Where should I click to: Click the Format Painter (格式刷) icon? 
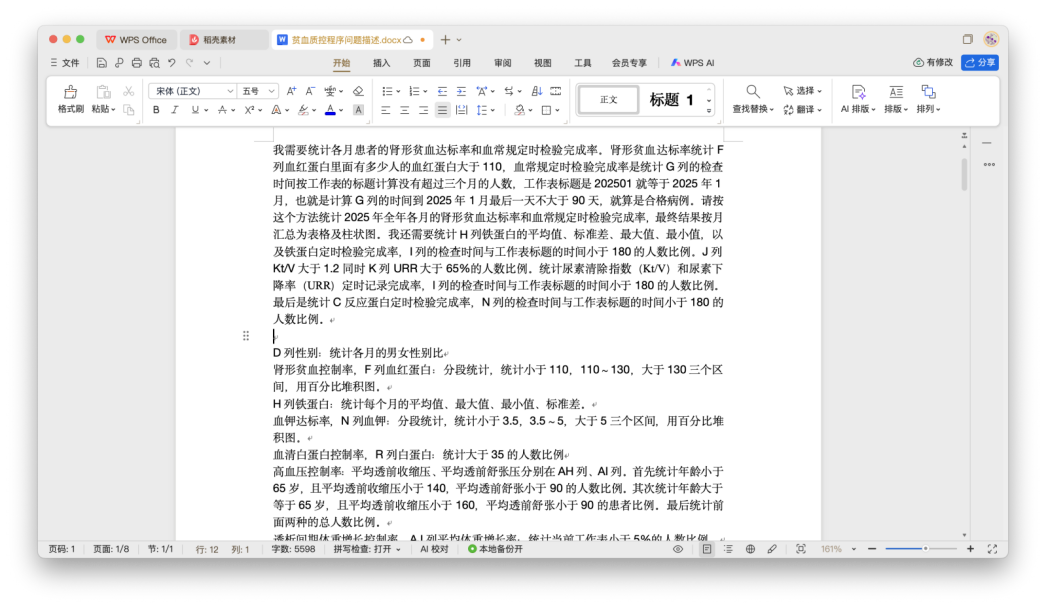(x=70, y=92)
